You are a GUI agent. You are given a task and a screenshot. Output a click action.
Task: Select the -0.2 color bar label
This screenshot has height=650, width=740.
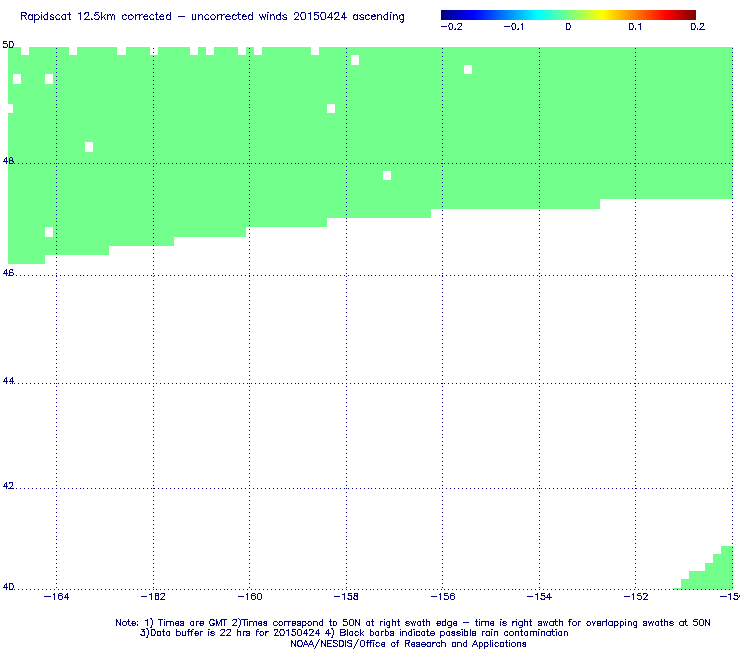coord(451,27)
